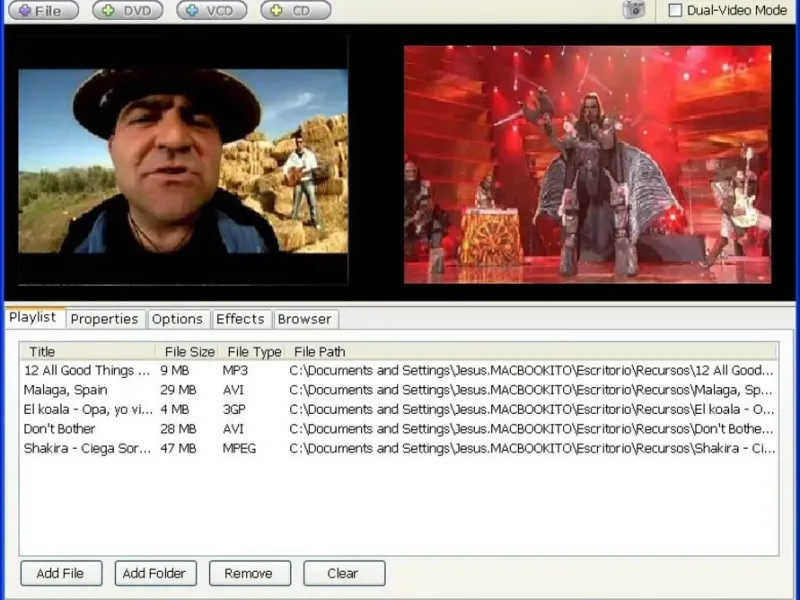Click file path ending in 'Shakira - Ci...'

pos(532,448)
